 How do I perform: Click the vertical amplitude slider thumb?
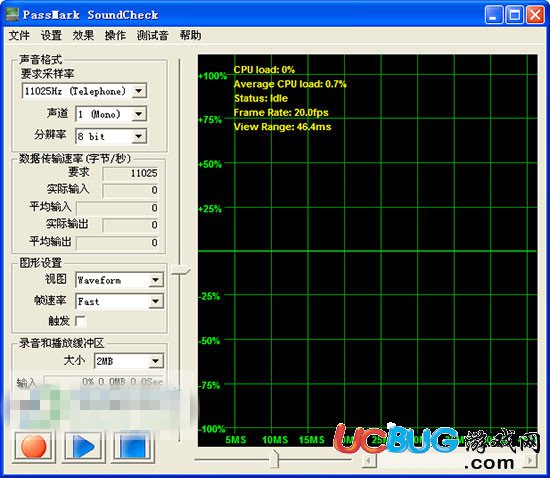pos(180,270)
